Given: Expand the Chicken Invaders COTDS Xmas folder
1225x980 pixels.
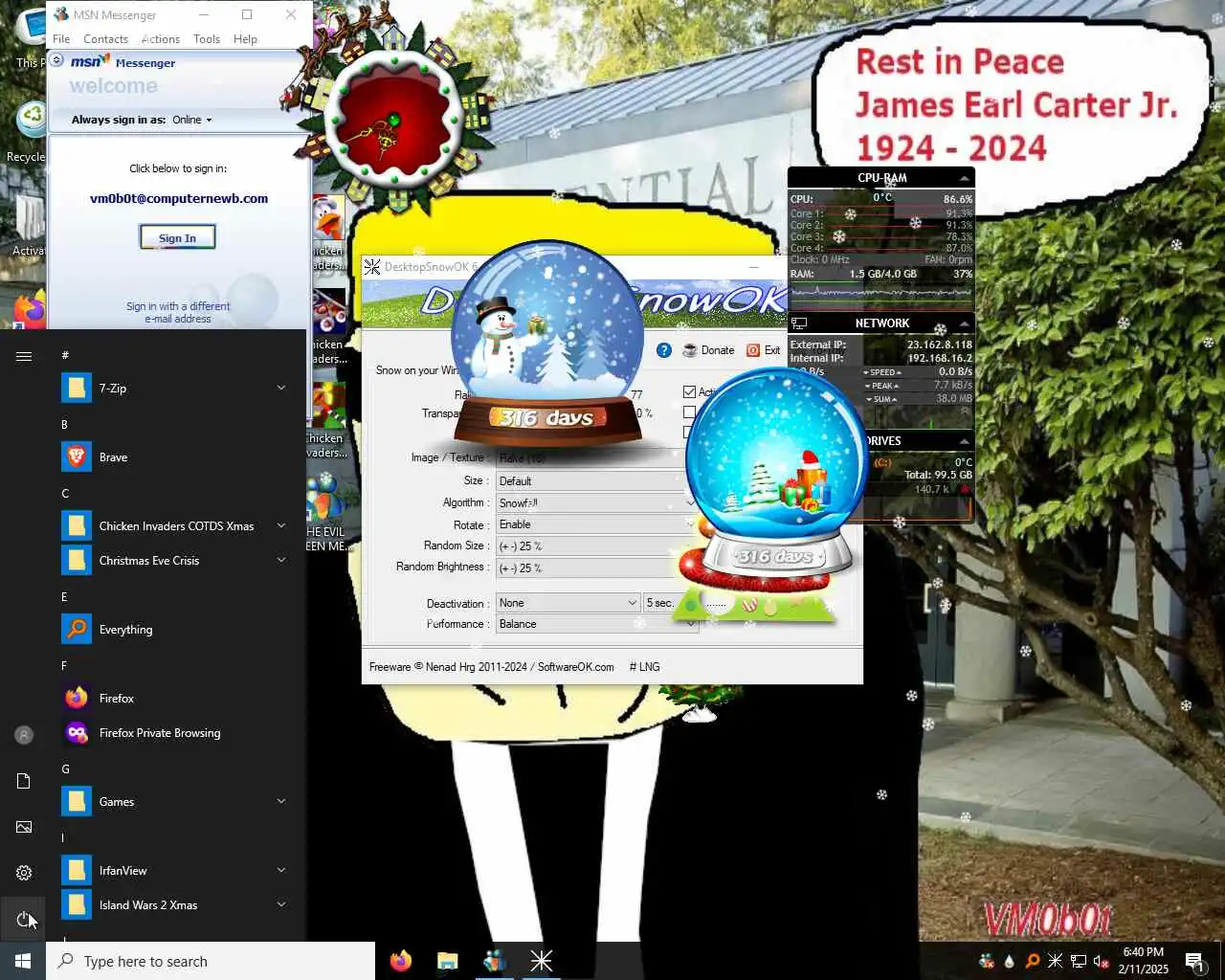Looking at the screenshot, I should (x=281, y=525).
